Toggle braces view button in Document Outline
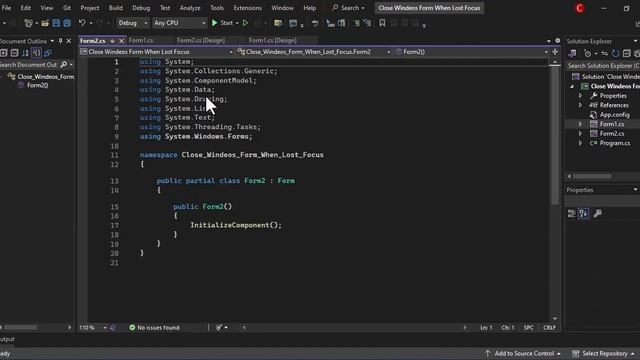 pyautogui.click(x=36, y=53)
